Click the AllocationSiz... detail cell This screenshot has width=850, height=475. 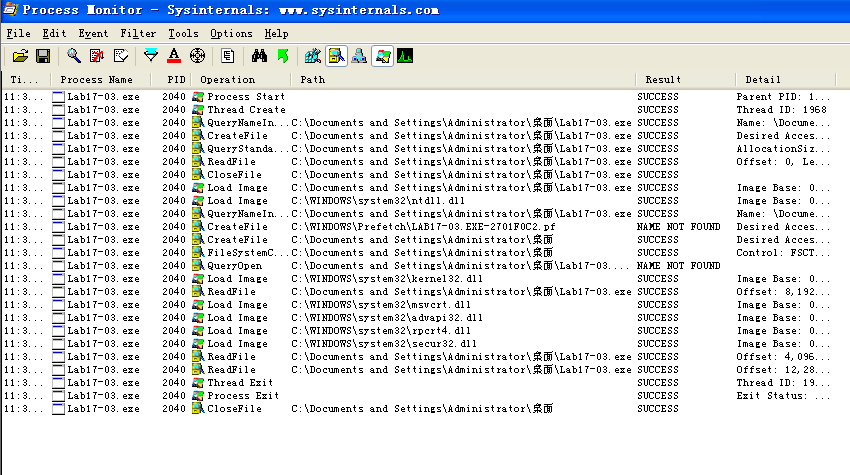coord(783,149)
